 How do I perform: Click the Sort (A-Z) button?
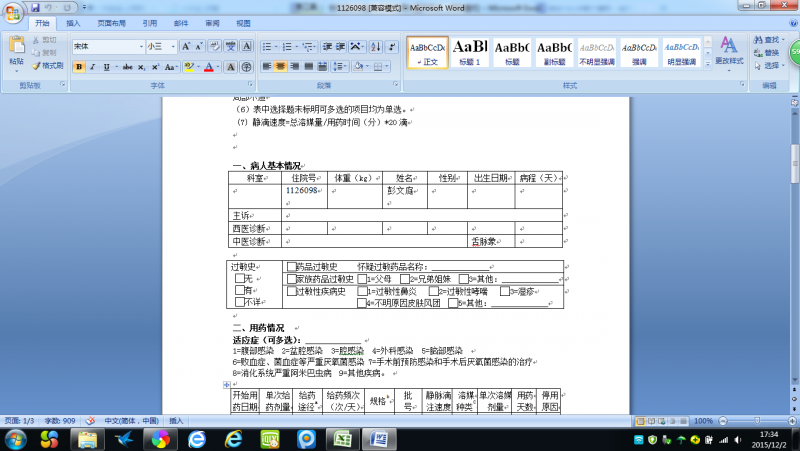[x=376, y=46]
